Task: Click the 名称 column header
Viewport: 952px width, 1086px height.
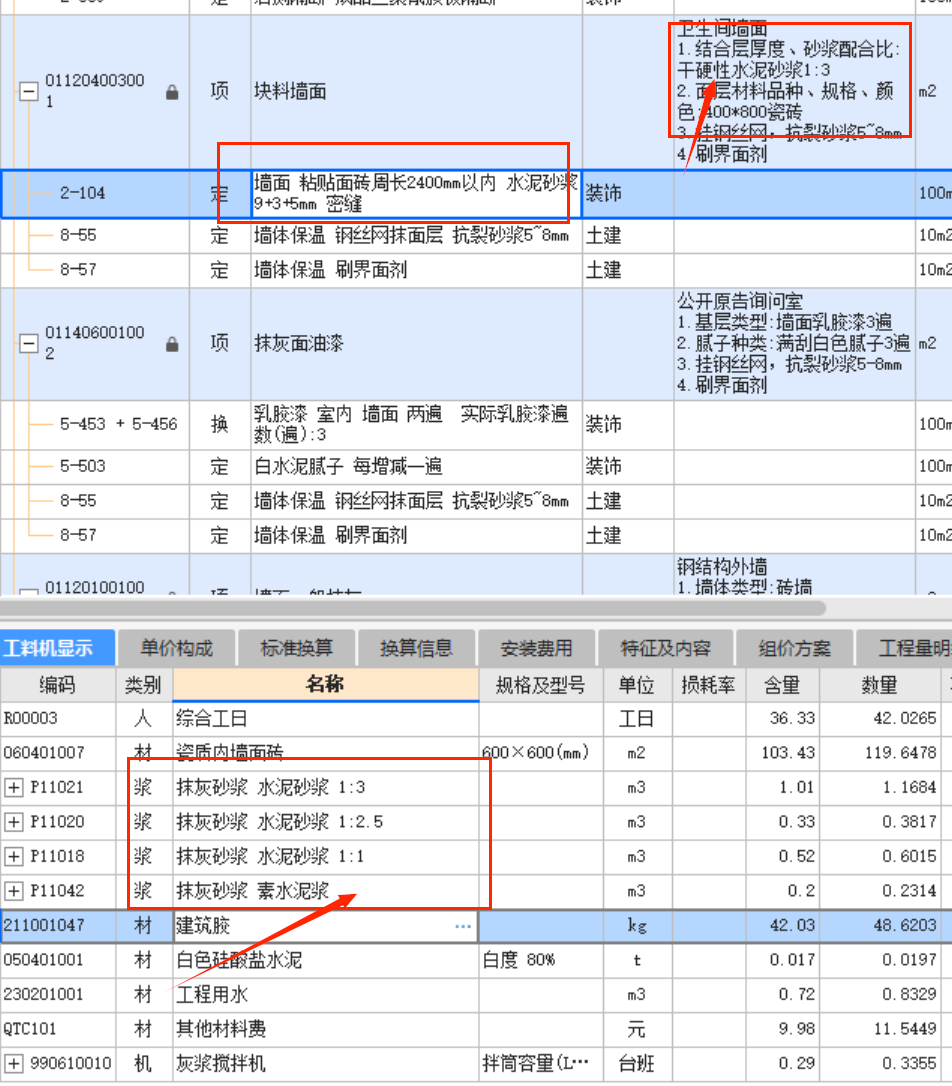Action: tap(325, 685)
